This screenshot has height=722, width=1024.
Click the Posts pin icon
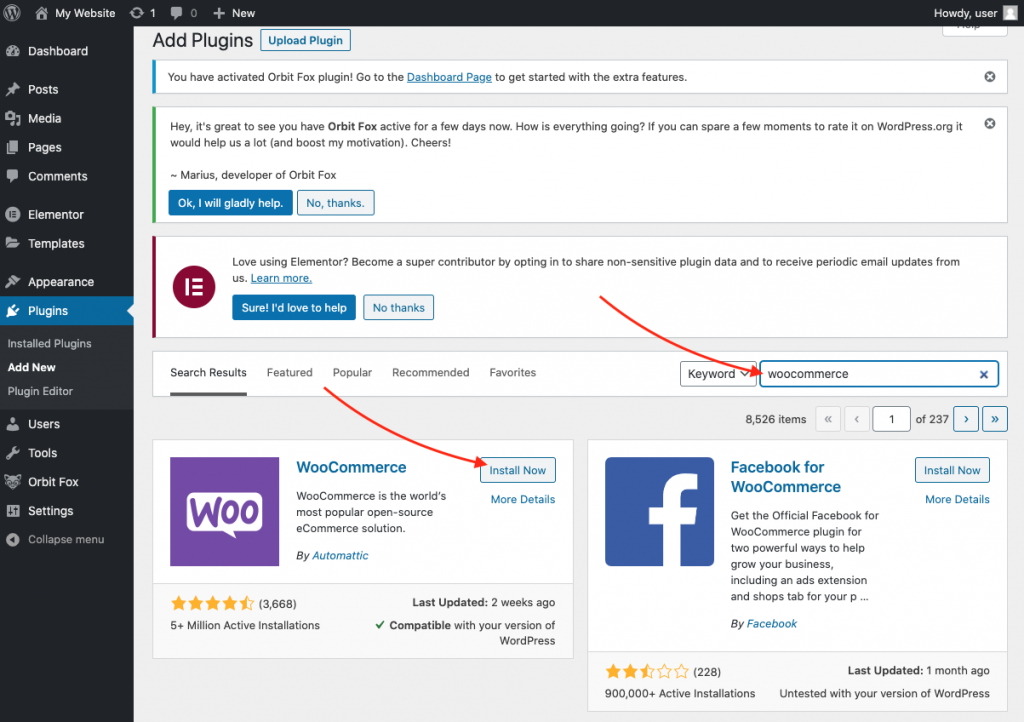13,89
